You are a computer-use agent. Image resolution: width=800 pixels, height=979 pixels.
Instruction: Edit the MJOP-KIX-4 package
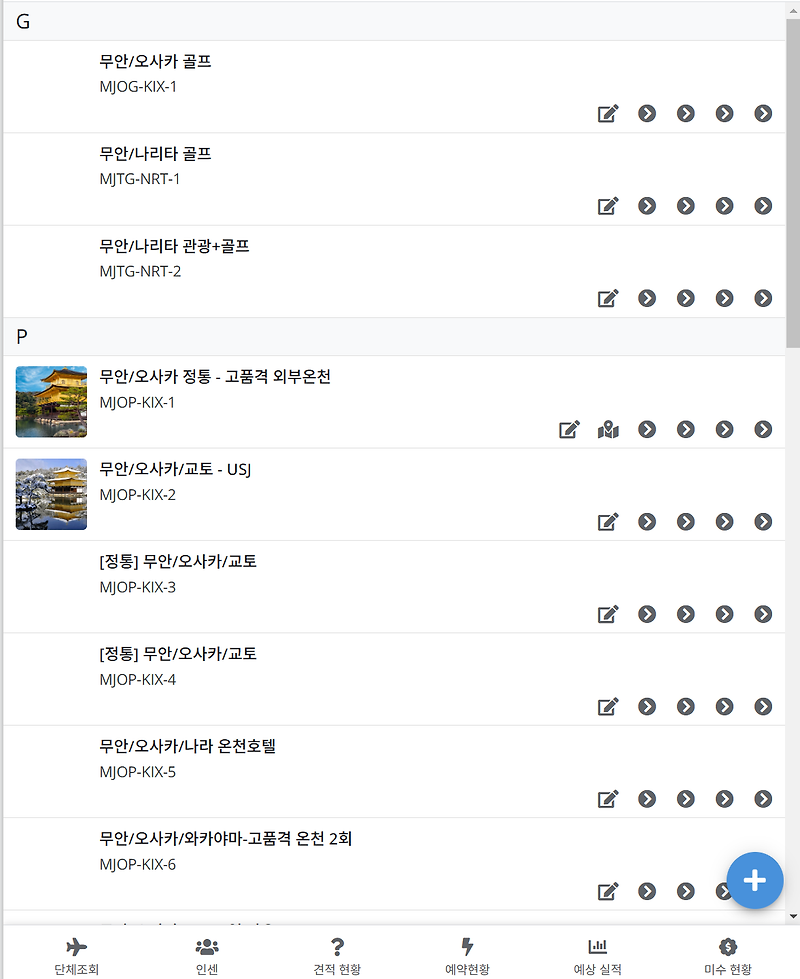tap(608, 707)
